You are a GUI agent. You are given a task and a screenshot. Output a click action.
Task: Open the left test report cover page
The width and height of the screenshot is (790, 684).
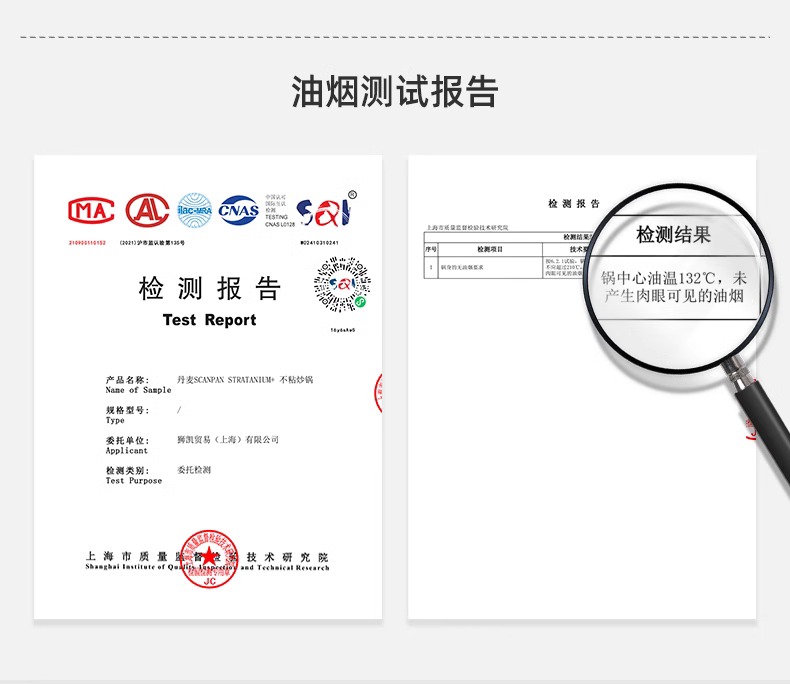[x=208, y=420]
